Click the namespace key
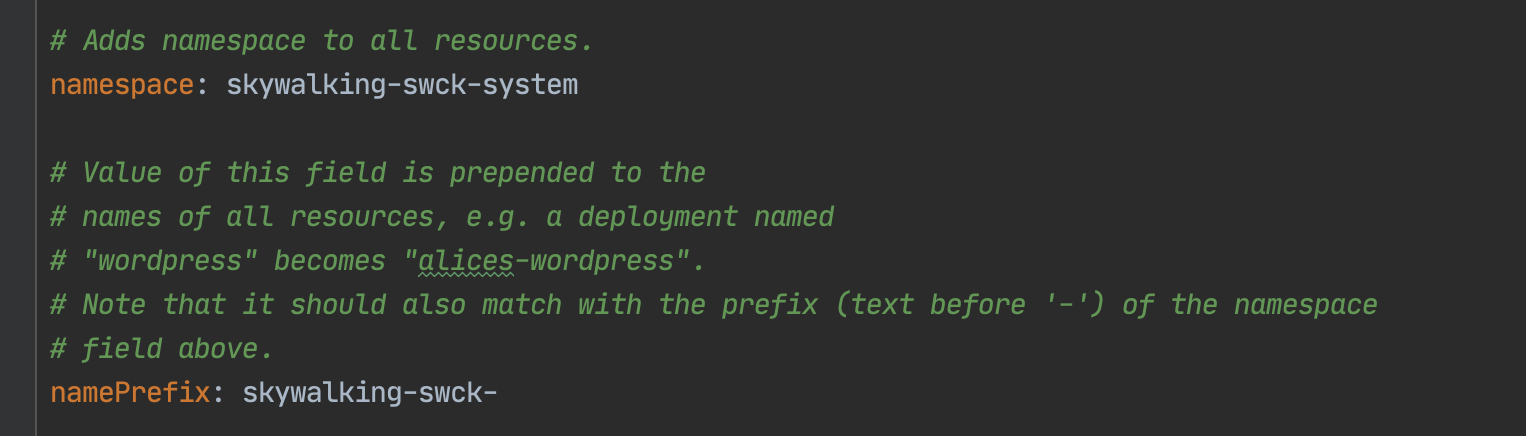The height and width of the screenshot is (436, 1526). 122,85
